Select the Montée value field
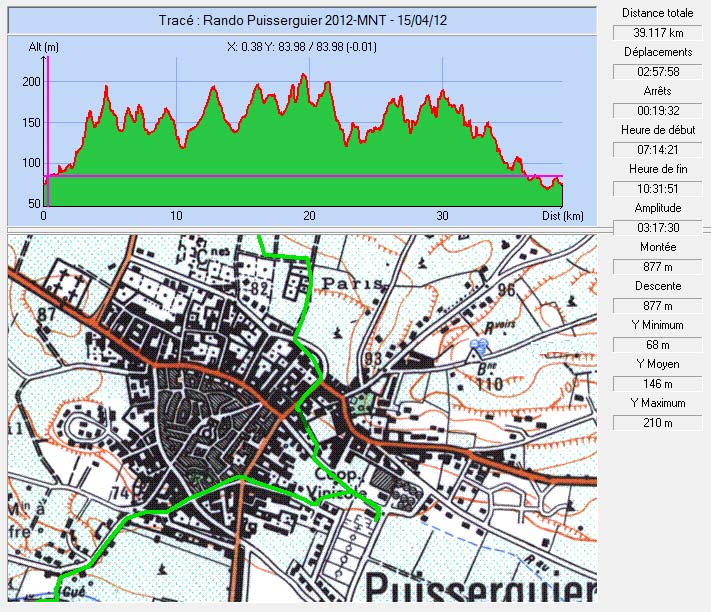This screenshot has width=711, height=612. pyautogui.click(x=656, y=267)
